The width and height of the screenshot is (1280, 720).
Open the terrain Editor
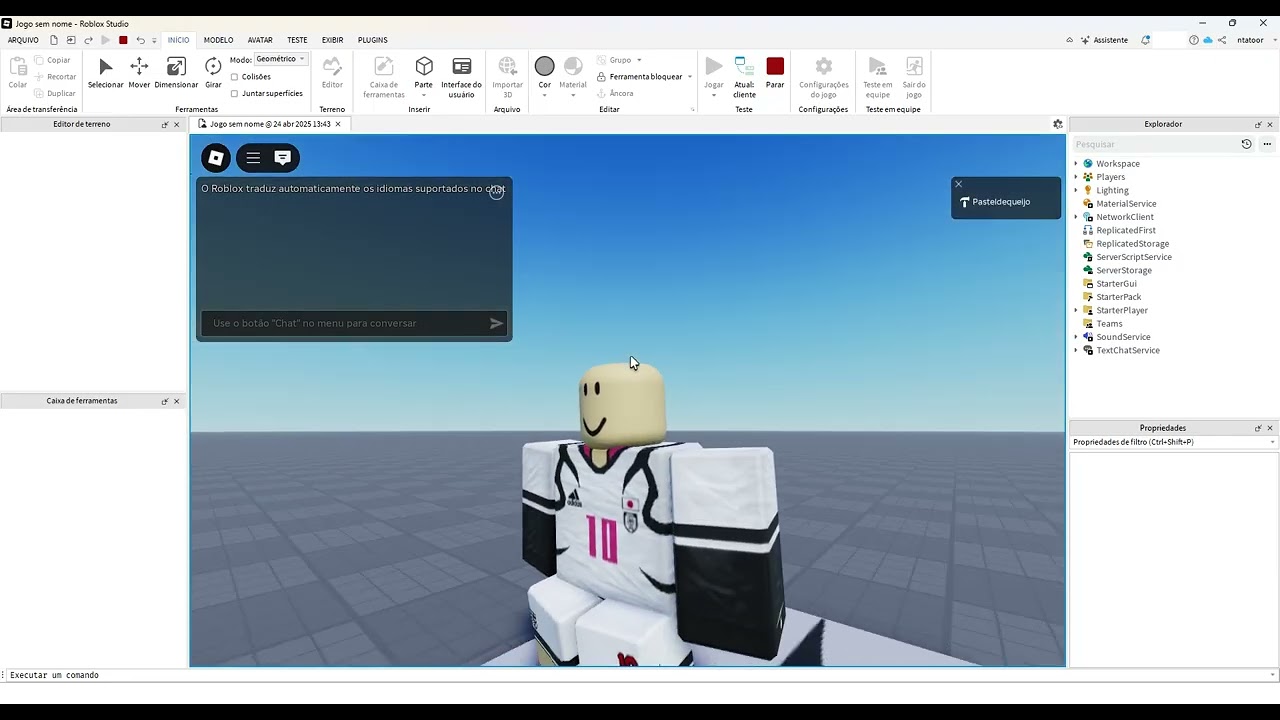tap(332, 73)
